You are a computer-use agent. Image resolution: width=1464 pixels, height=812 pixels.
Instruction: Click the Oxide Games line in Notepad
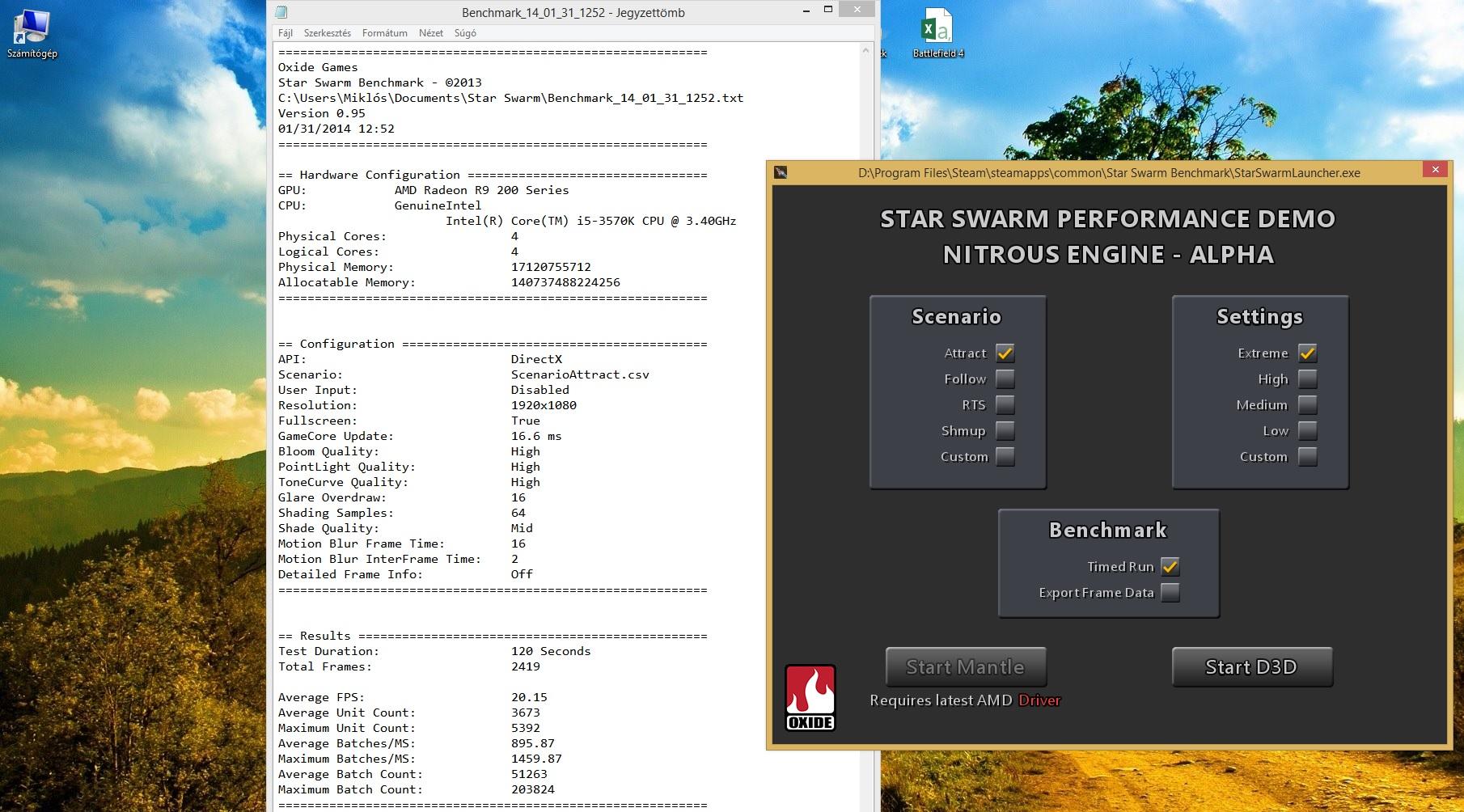click(x=318, y=67)
